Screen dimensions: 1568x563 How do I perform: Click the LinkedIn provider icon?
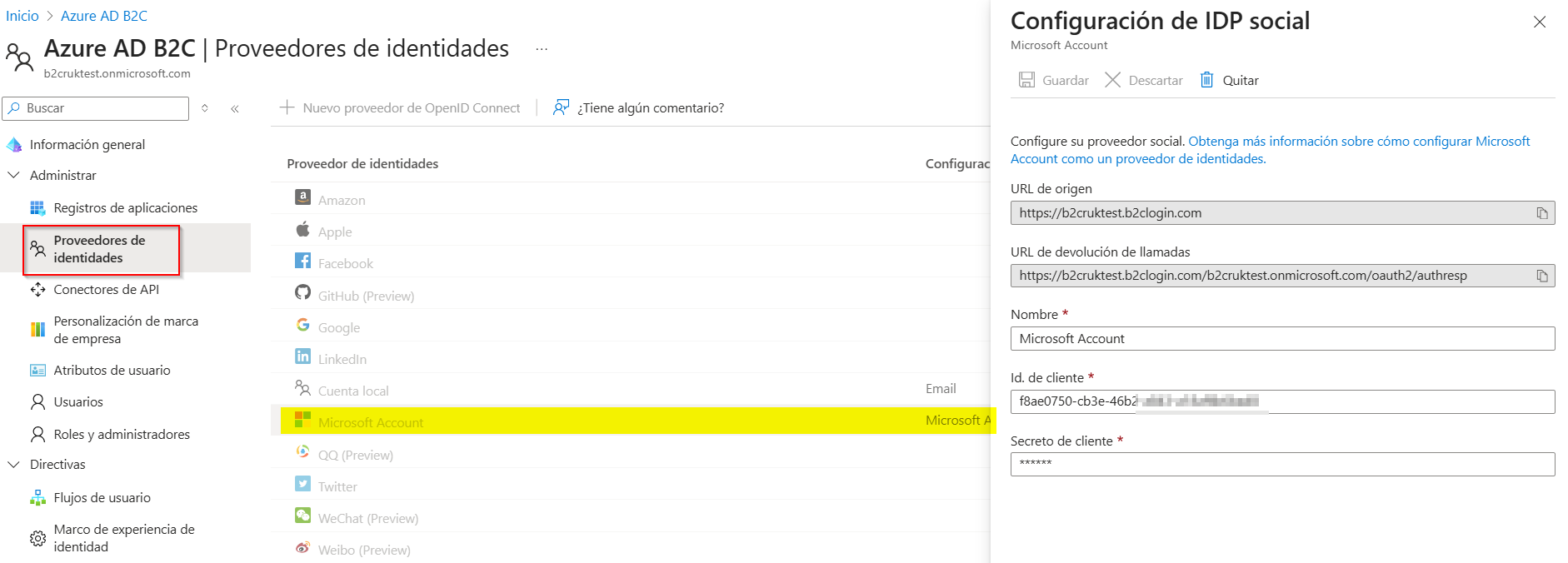302,356
